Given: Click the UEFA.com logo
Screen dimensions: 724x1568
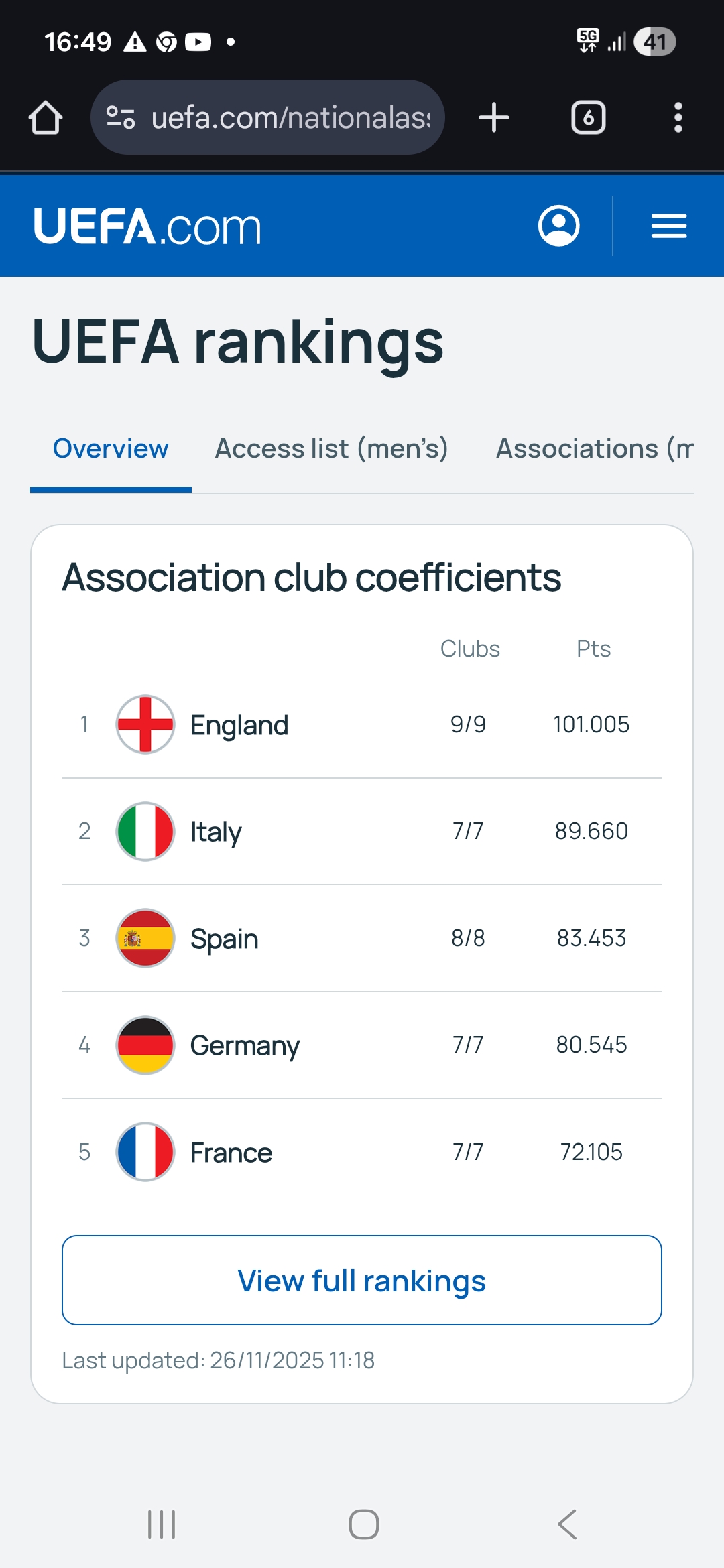Looking at the screenshot, I should (x=147, y=226).
